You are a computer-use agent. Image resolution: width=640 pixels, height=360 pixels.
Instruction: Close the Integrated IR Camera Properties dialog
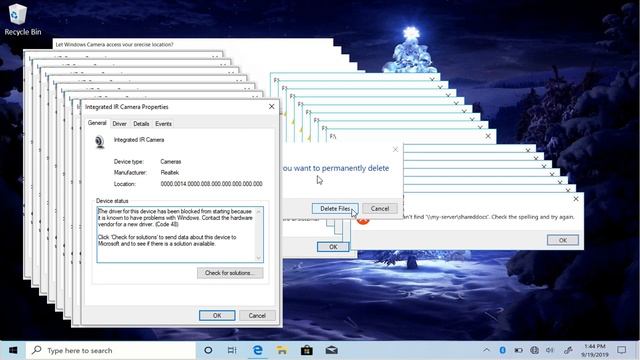pos(271,107)
